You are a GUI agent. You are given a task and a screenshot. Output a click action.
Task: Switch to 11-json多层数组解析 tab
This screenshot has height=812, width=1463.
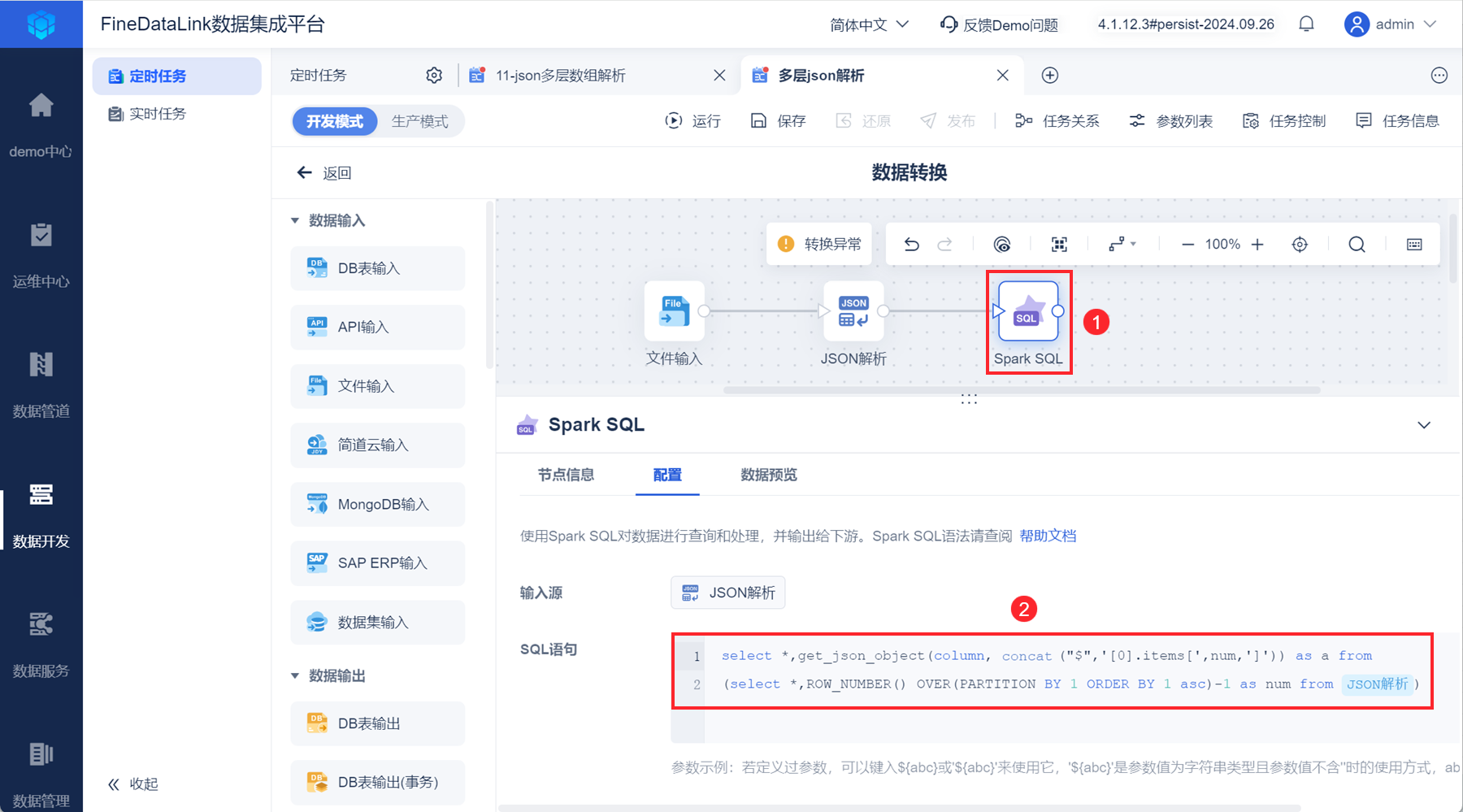click(561, 76)
